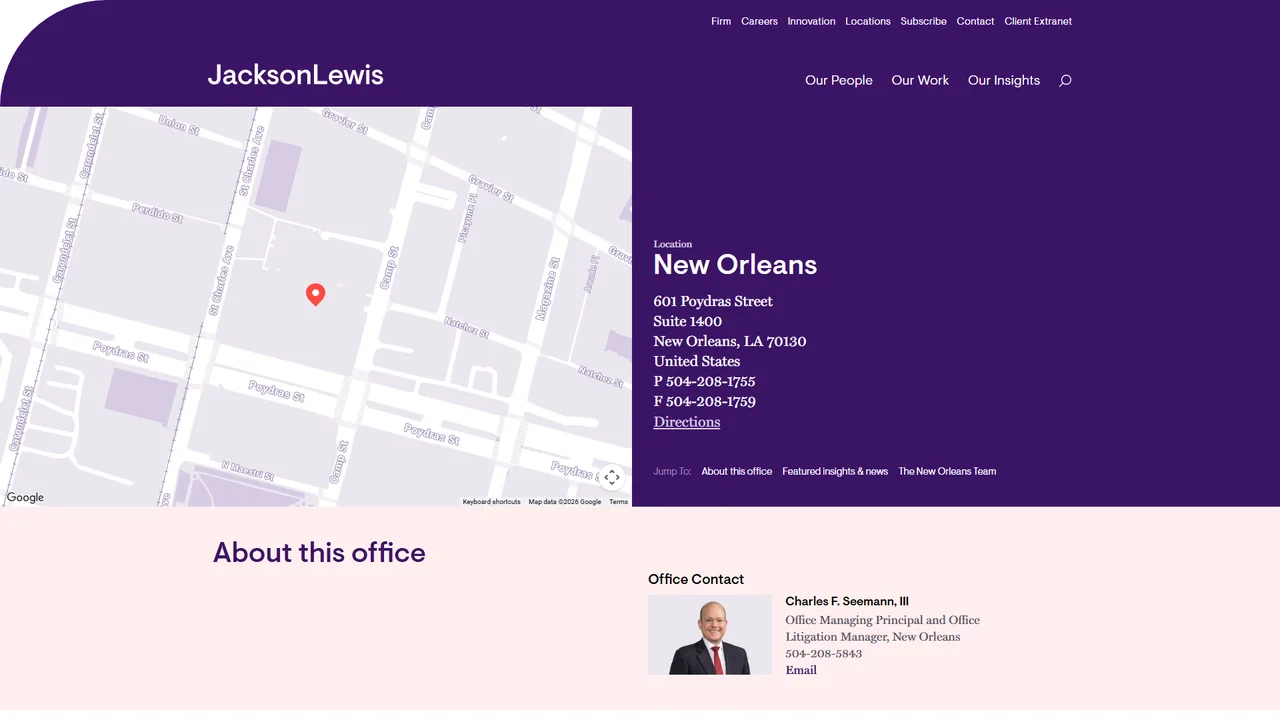Screen dimensions: 1280x720
Task: Click the Google logo on the map
Action: [25, 497]
